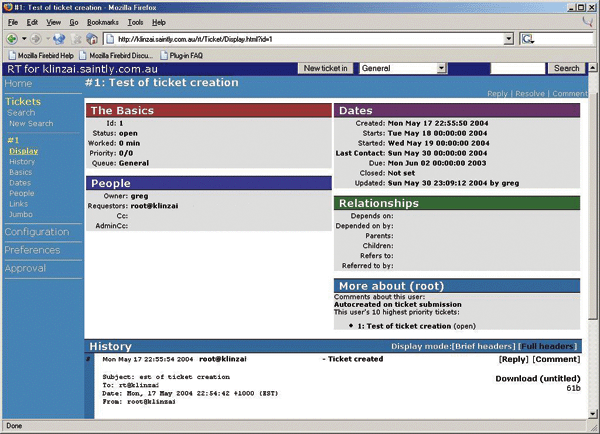The width and height of the screenshot is (600, 434).
Task: Click the browser Forward arrow button
Action: (x=36, y=39)
